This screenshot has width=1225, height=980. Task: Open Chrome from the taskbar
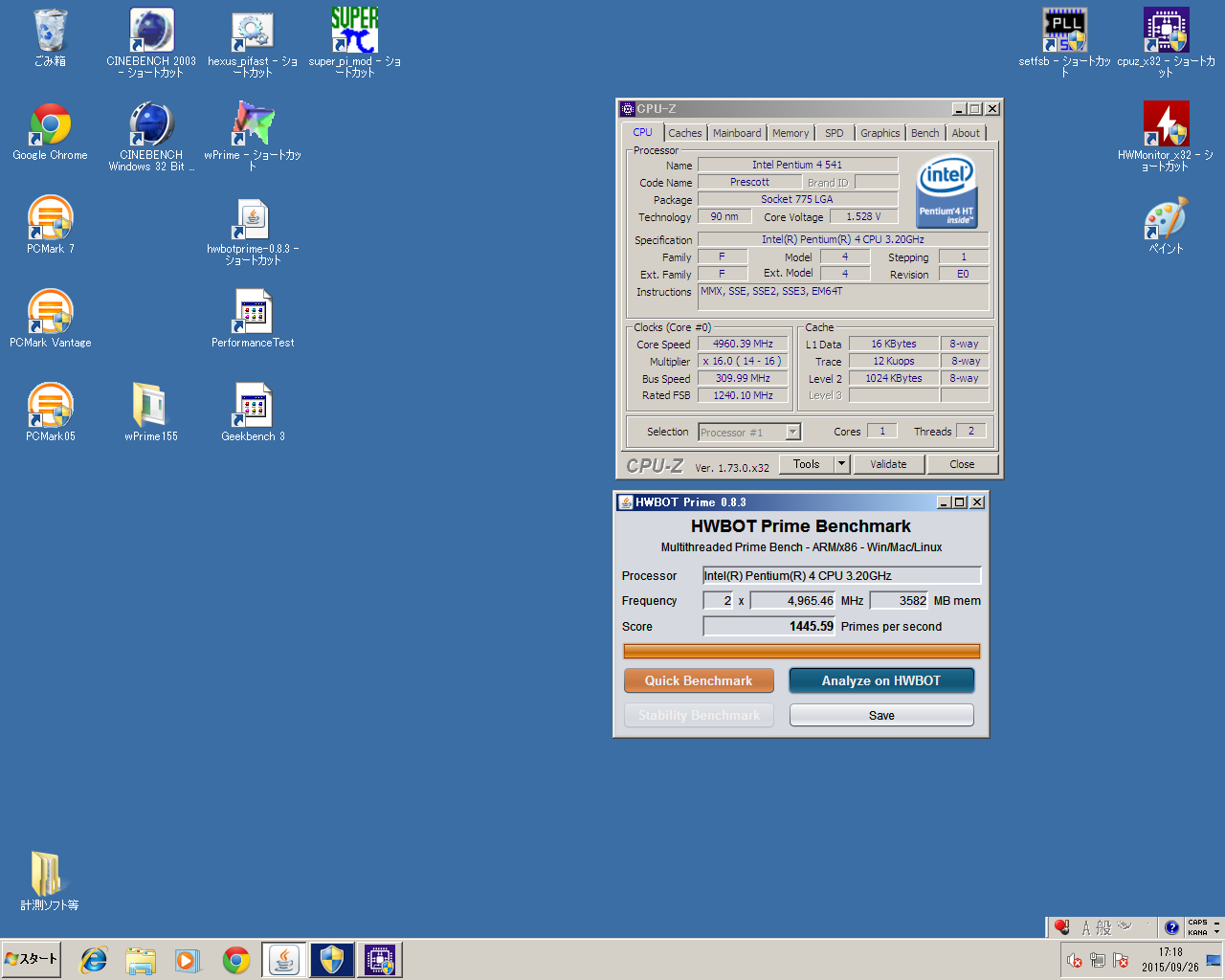tap(235, 960)
